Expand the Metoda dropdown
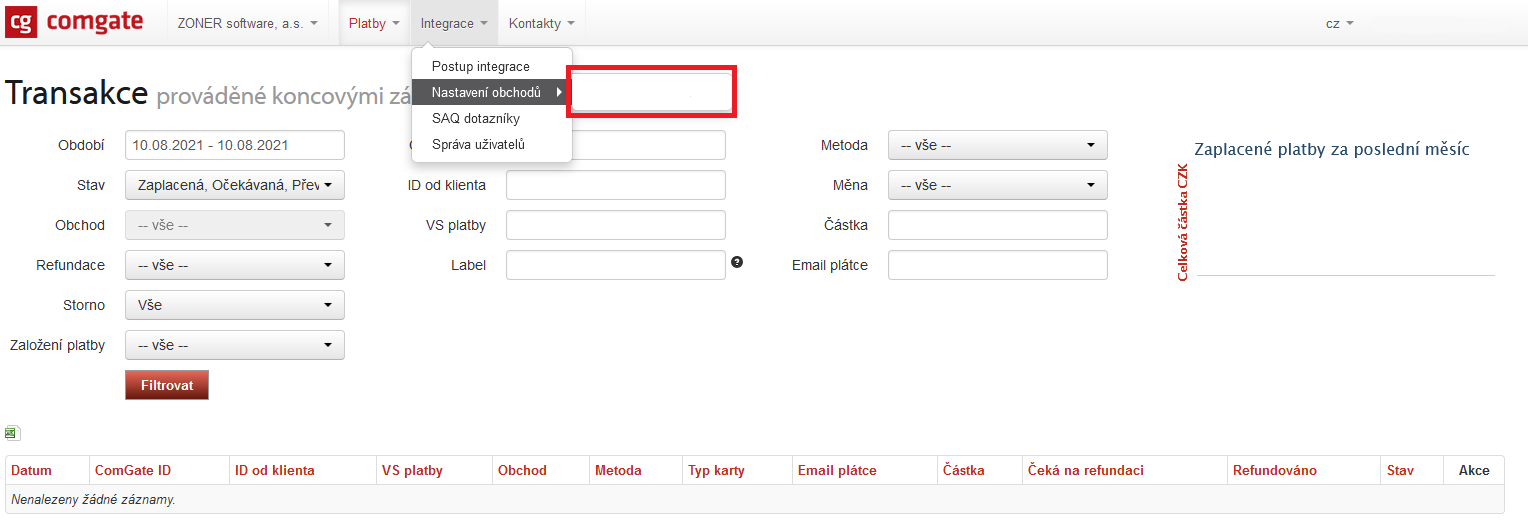The height and width of the screenshot is (532, 1528). tap(997, 145)
